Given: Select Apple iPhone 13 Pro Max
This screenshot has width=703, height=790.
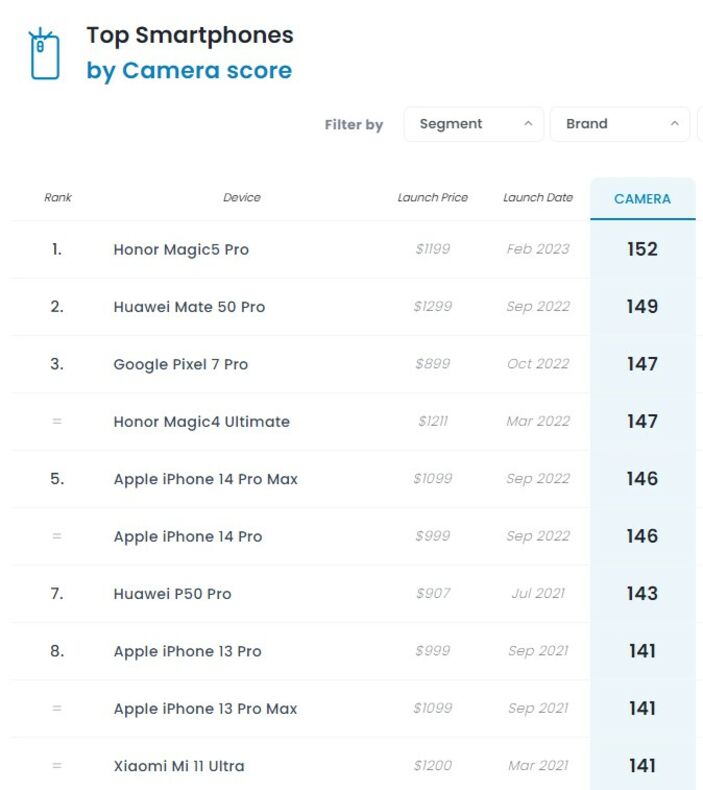Looking at the screenshot, I should (205, 709).
